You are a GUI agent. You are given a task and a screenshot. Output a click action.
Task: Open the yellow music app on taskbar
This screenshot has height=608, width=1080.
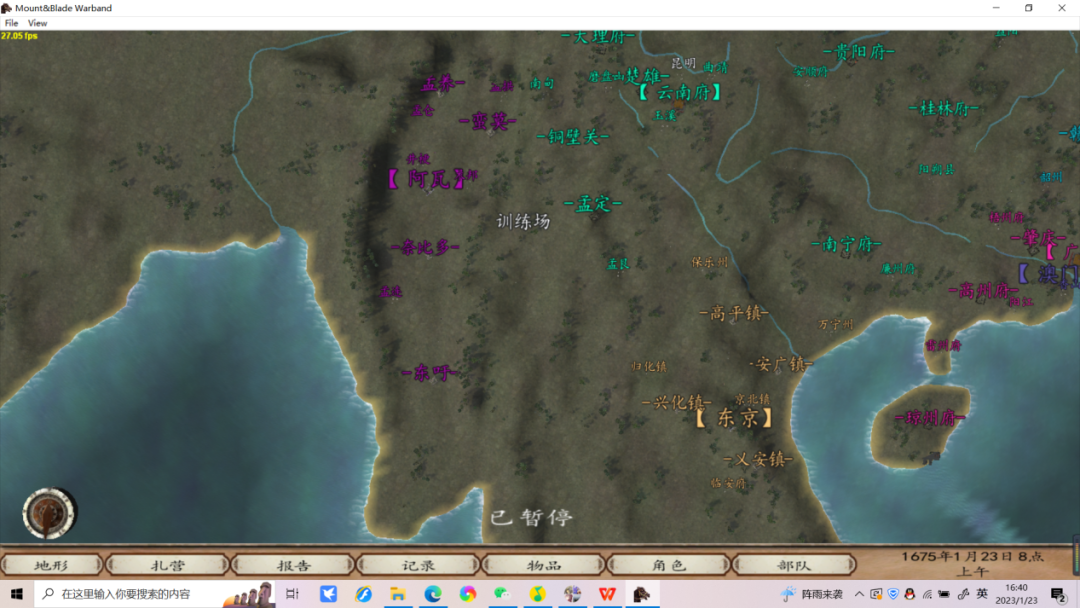click(537, 594)
